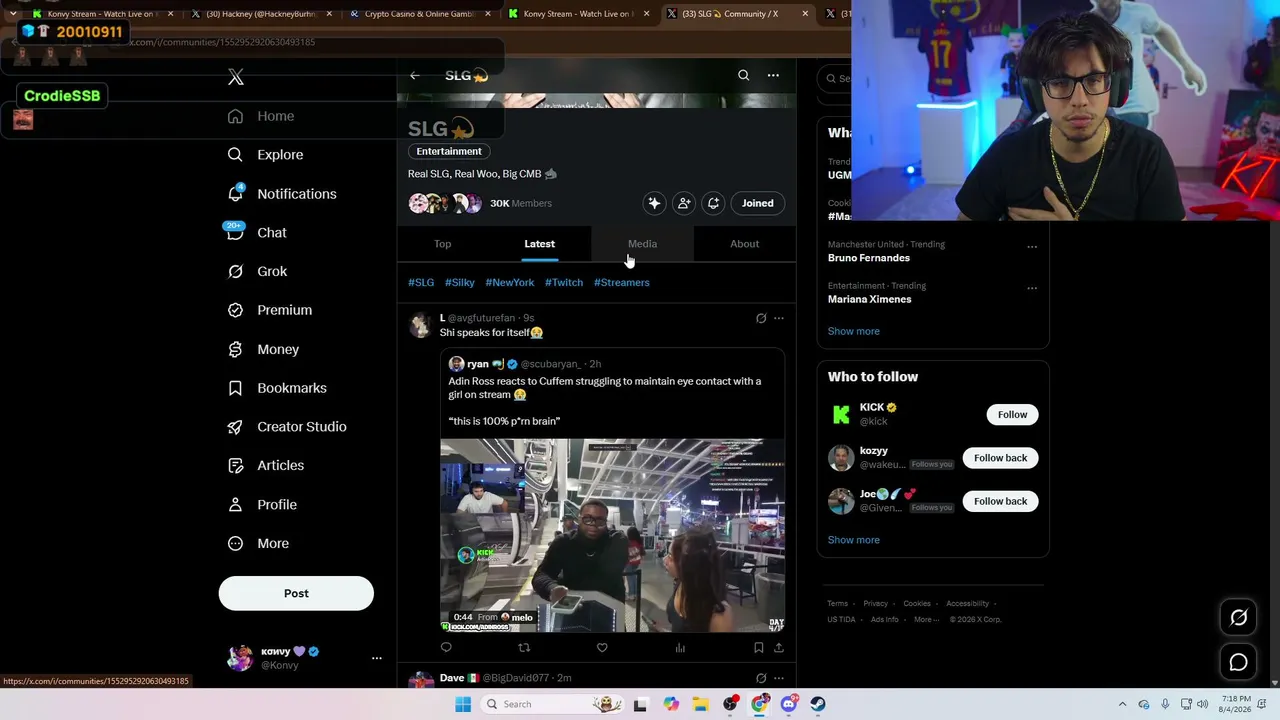Open the Bruno Fernandes trending topic

[x=869, y=258]
